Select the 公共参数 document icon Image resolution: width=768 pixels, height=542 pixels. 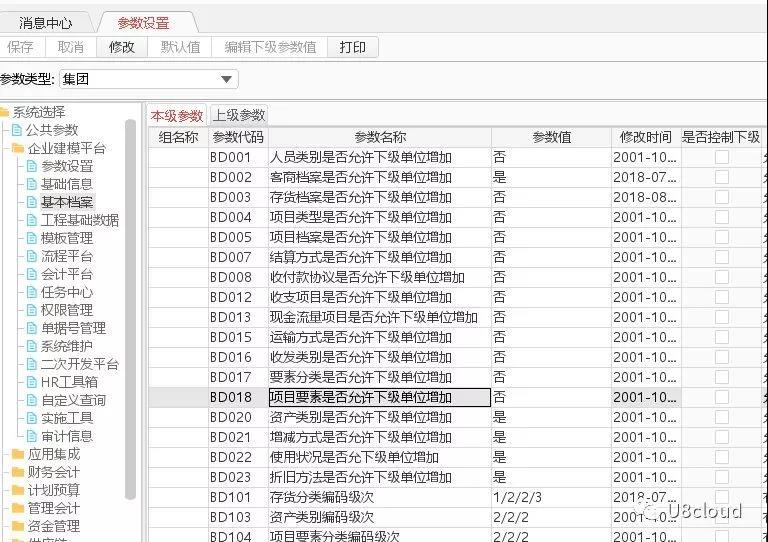coord(17,130)
